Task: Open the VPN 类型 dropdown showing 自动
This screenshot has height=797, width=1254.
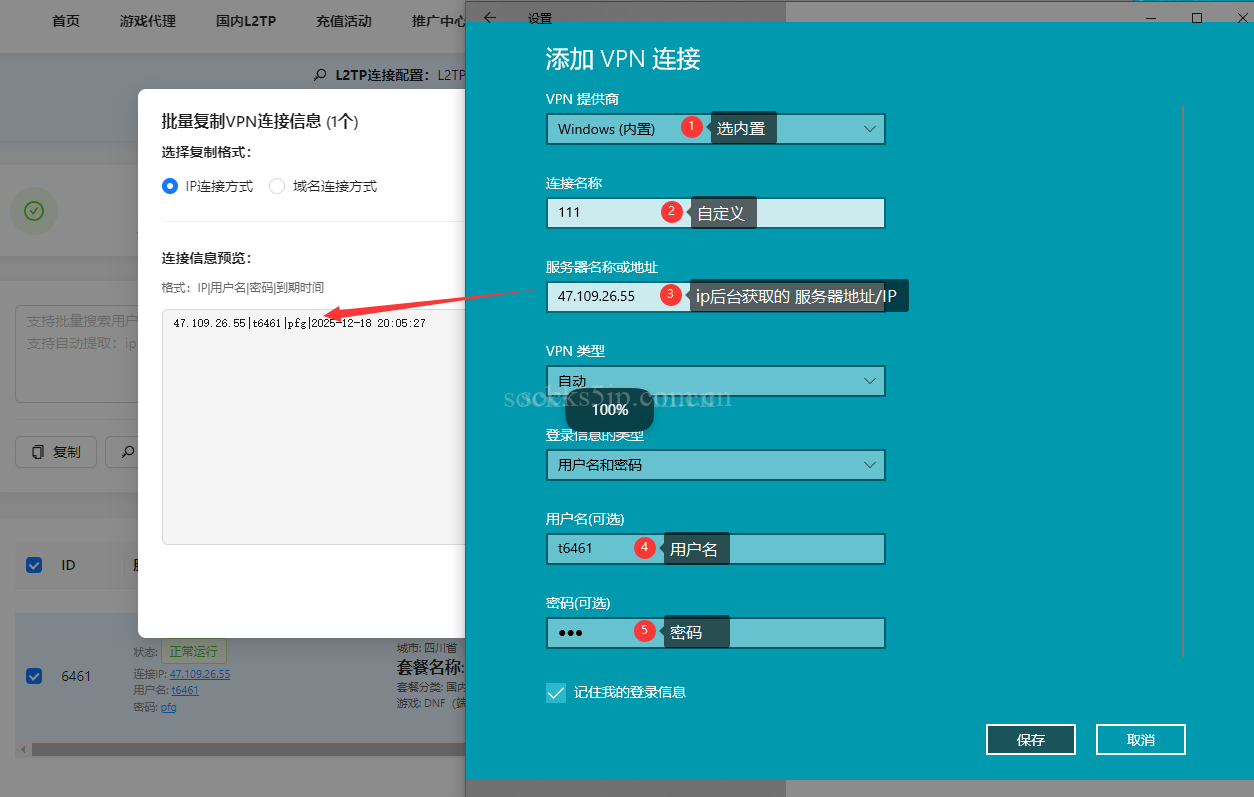Action: (716, 381)
